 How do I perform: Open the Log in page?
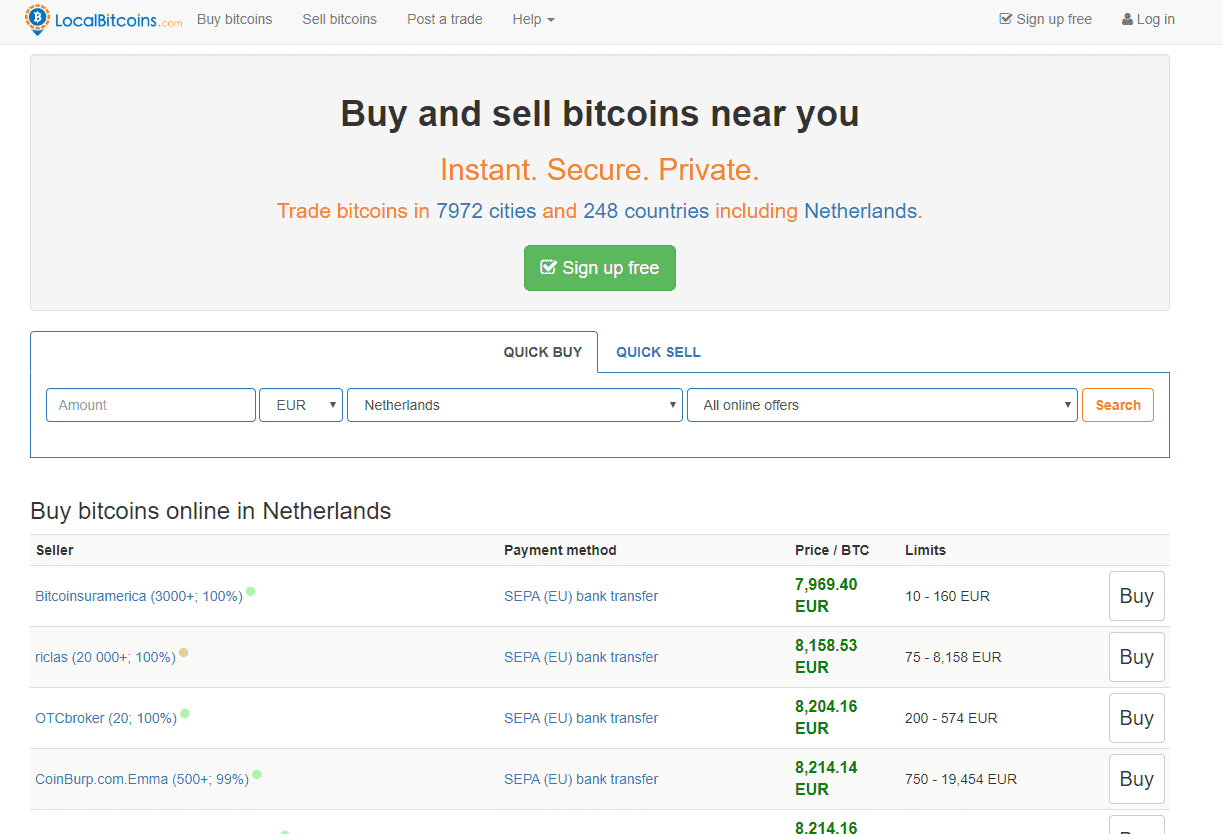1148,19
